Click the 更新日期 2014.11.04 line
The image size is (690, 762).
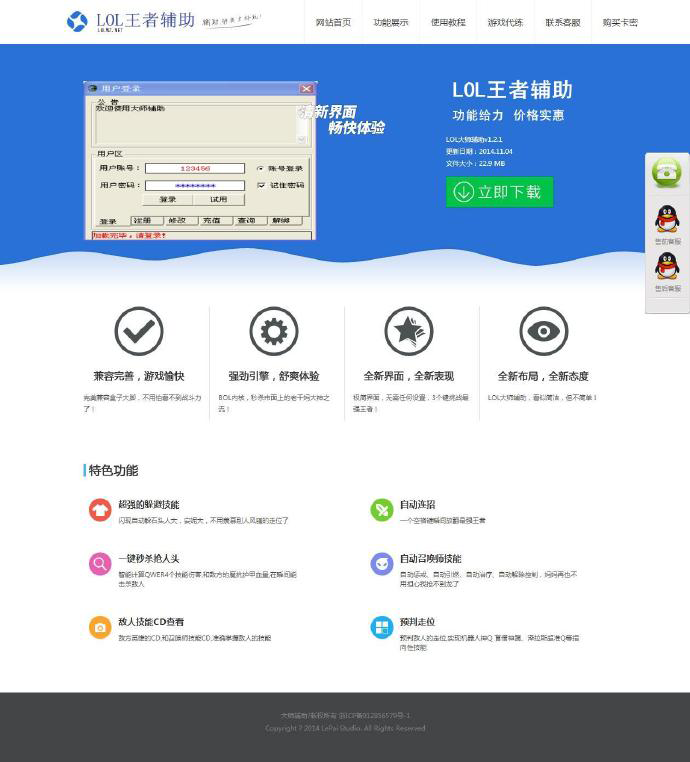click(479, 151)
